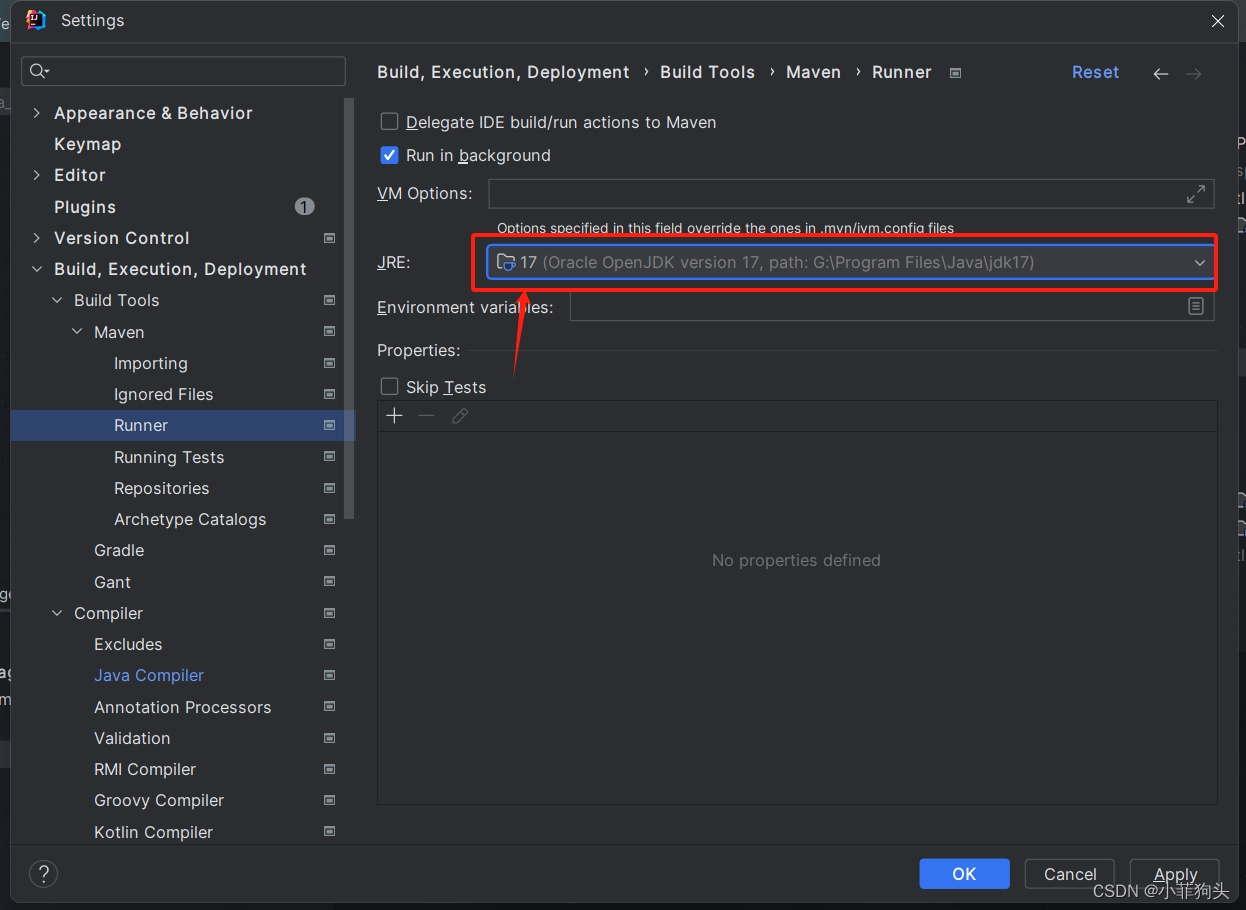Collapse Build, Execution, Deployment section
This screenshot has width=1246, height=910.
click(x=37, y=269)
